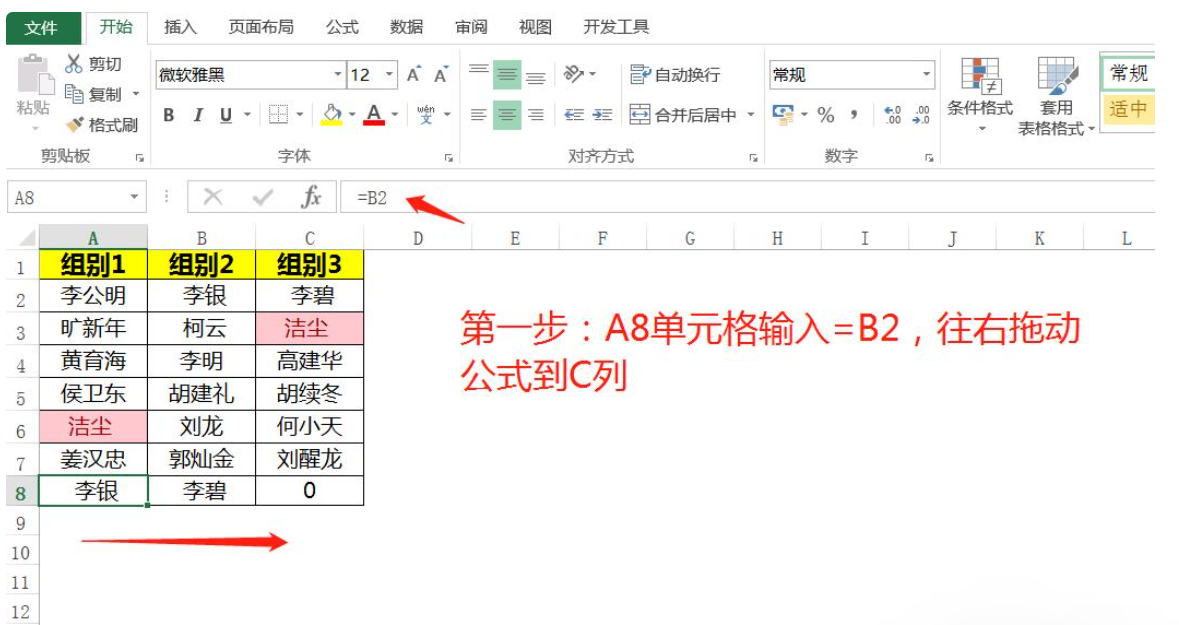The height and width of the screenshot is (625, 1179).
Task: Open the Name Box dropdown arrow
Action: (x=134, y=197)
